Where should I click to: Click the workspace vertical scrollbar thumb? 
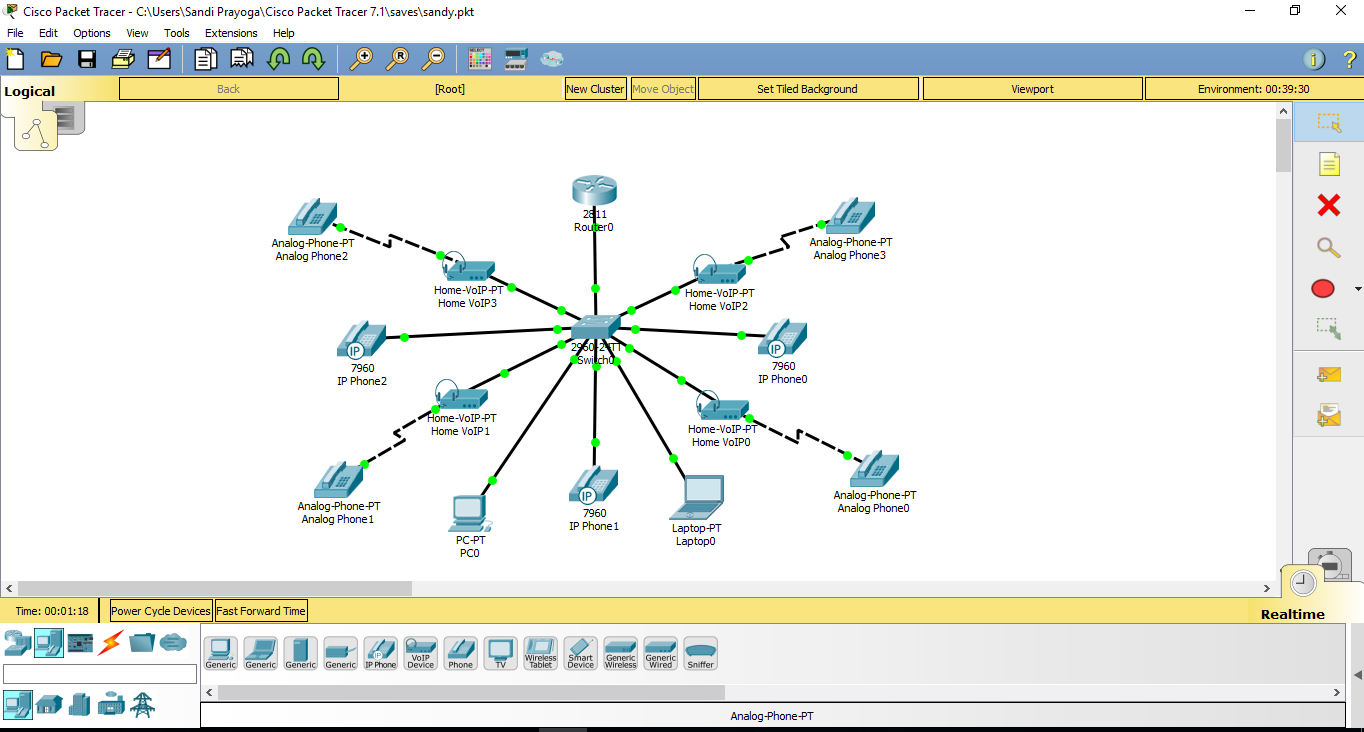tap(1283, 146)
